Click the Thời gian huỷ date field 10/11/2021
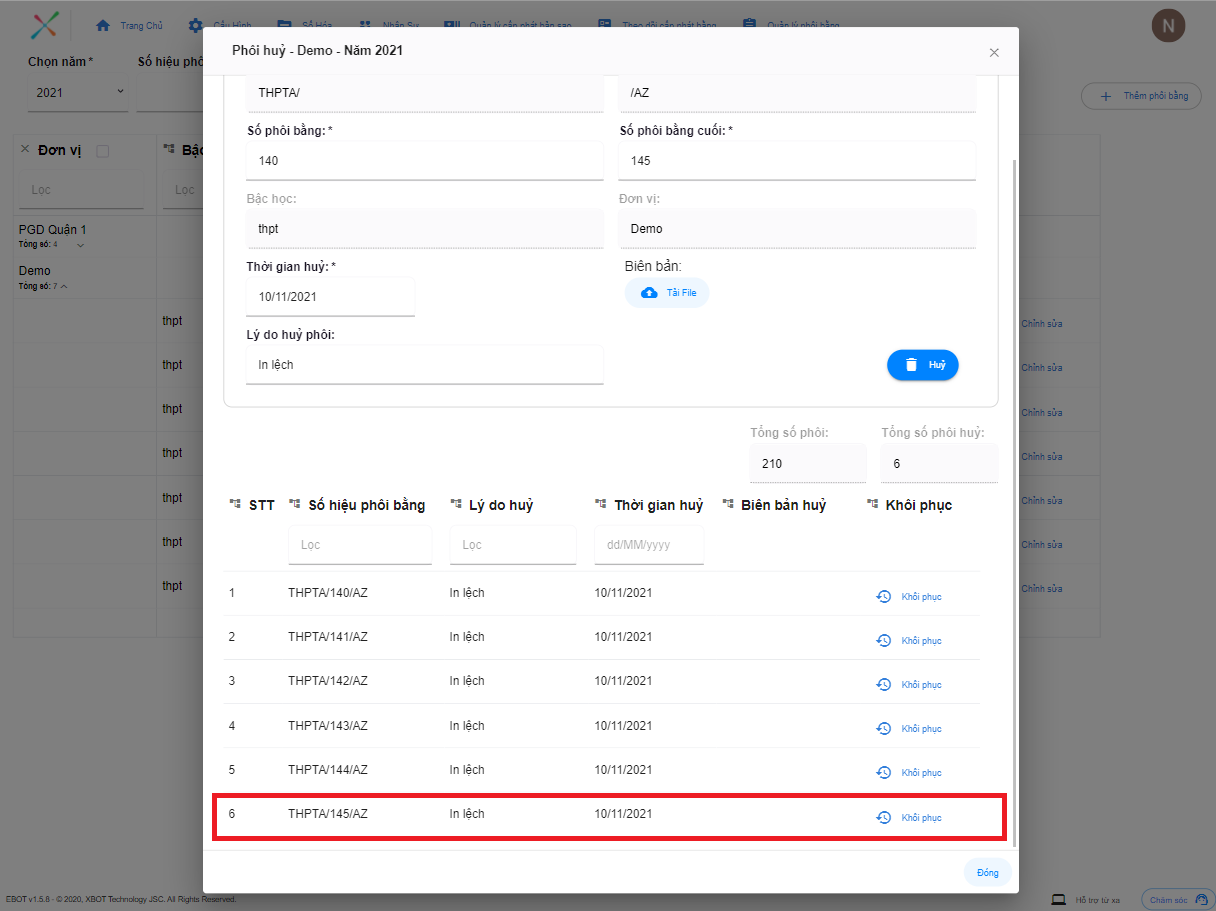 coord(330,297)
